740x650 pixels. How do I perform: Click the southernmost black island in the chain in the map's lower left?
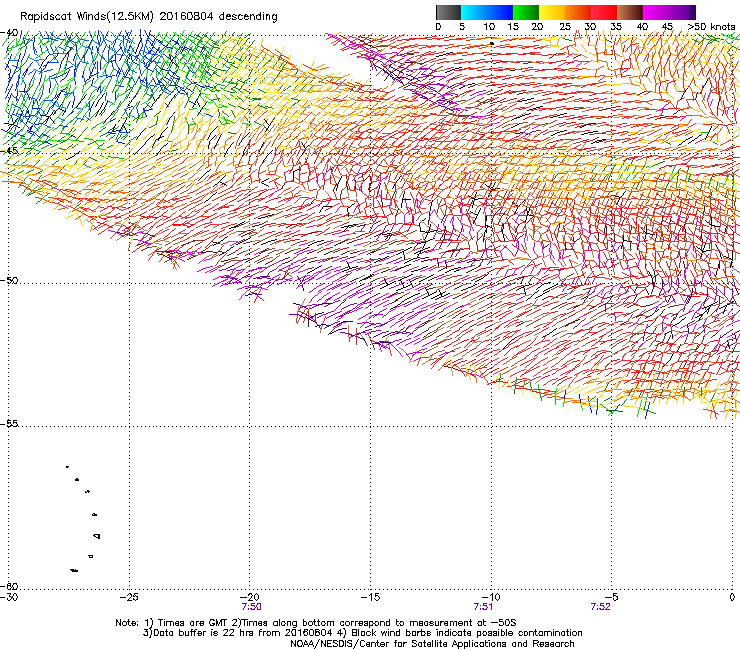[x=74, y=571]
